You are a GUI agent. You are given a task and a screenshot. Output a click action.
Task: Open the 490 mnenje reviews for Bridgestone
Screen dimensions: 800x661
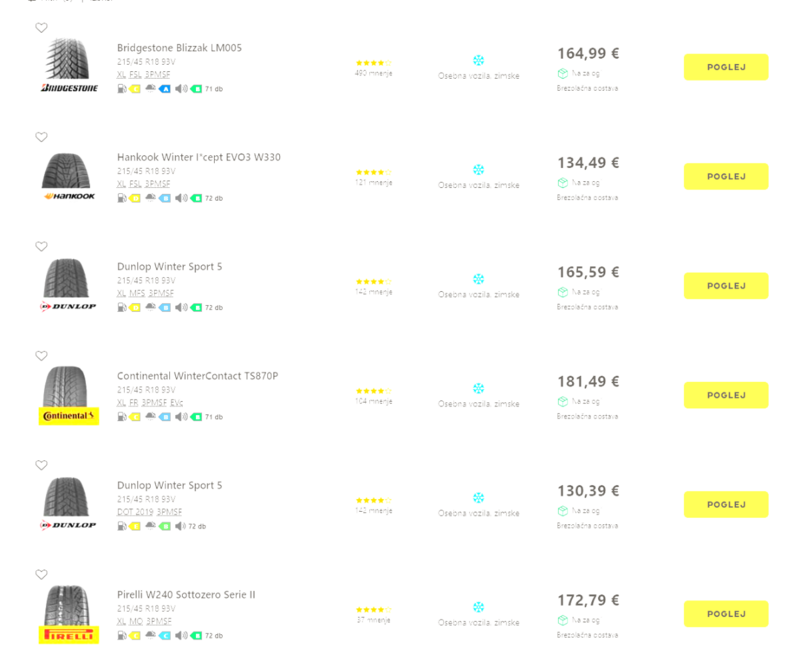[373, 73]
